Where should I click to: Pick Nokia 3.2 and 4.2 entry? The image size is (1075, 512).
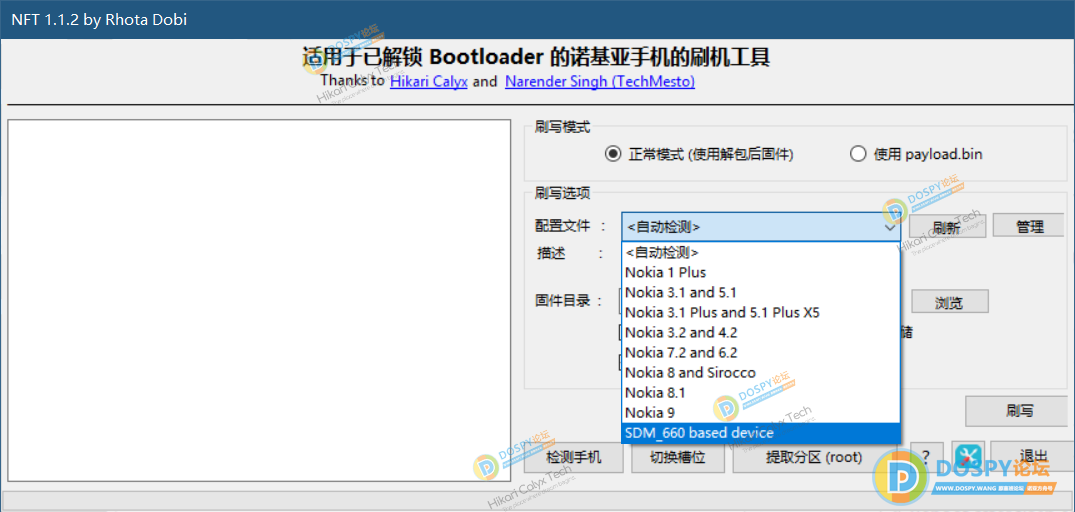tap(760, 332)
